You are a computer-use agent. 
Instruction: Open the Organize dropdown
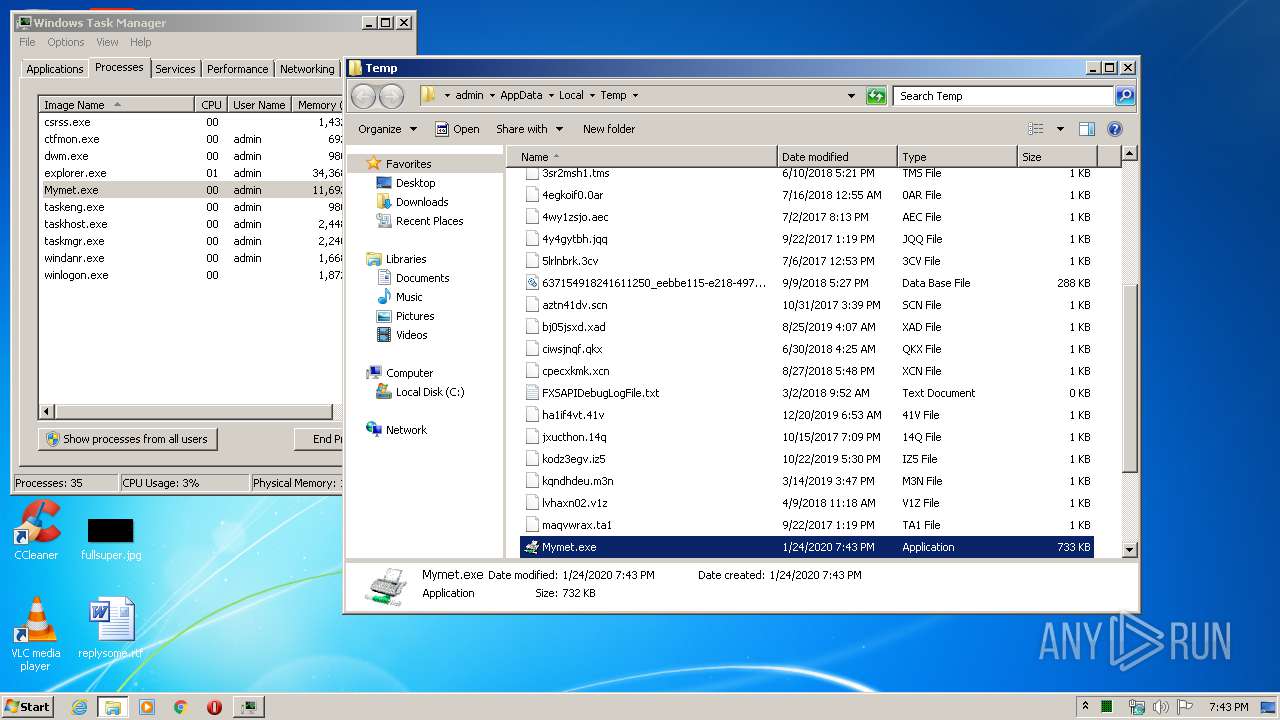pyautogui.click(x=387, y=129)
